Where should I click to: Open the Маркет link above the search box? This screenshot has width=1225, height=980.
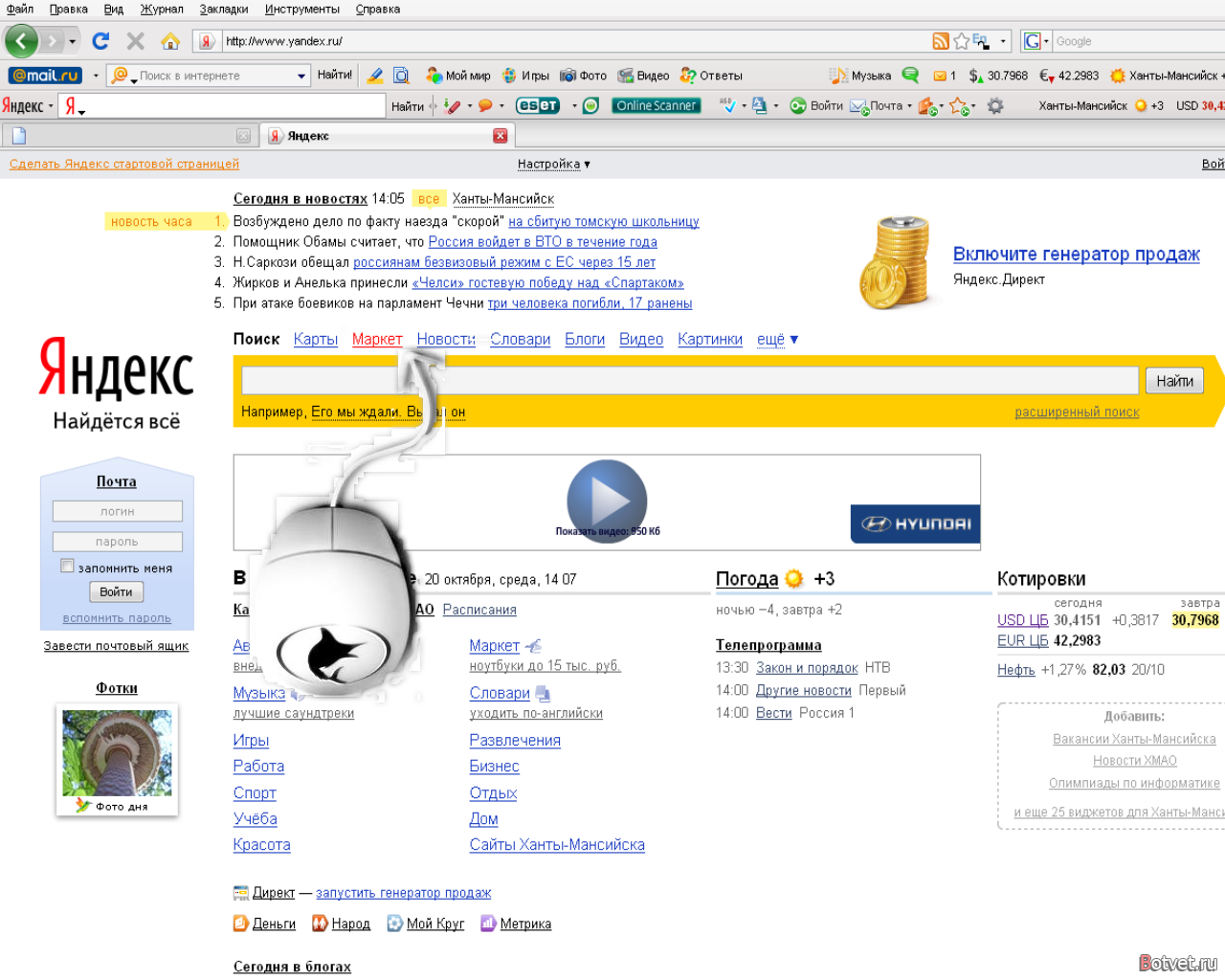377,339
